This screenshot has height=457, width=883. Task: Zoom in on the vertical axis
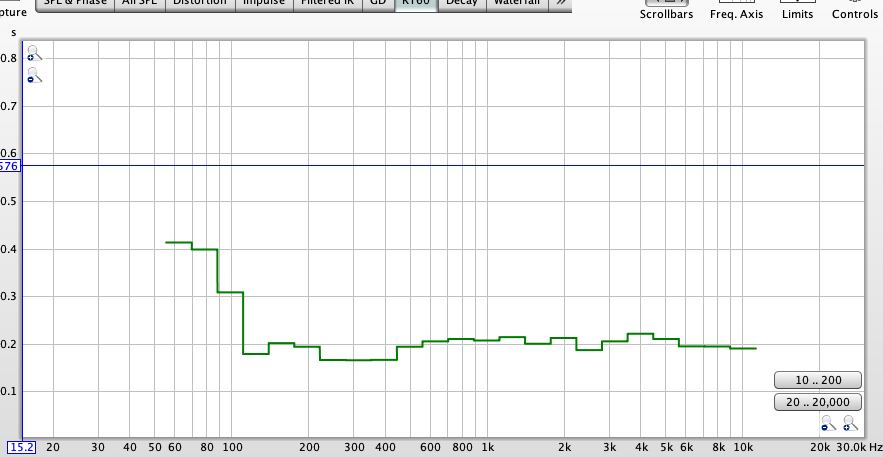point(34,53)
